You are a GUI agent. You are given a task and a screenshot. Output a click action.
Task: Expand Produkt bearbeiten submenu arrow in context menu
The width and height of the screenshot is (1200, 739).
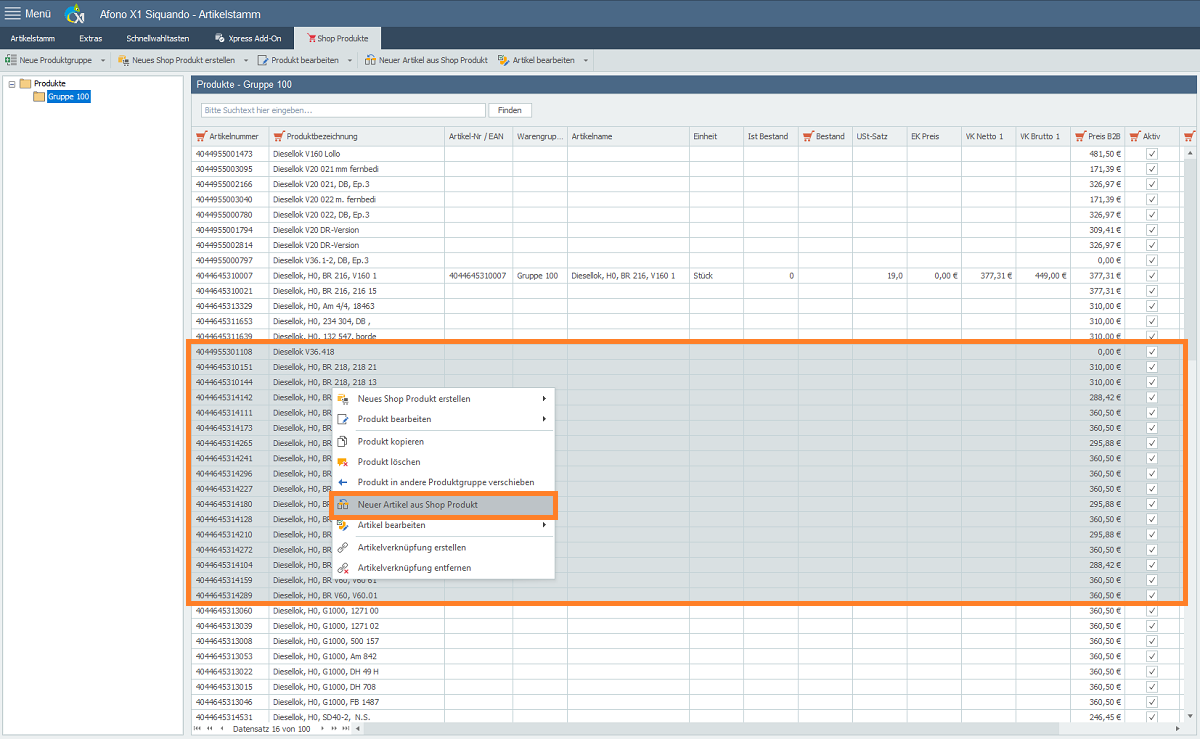(544, 418)
